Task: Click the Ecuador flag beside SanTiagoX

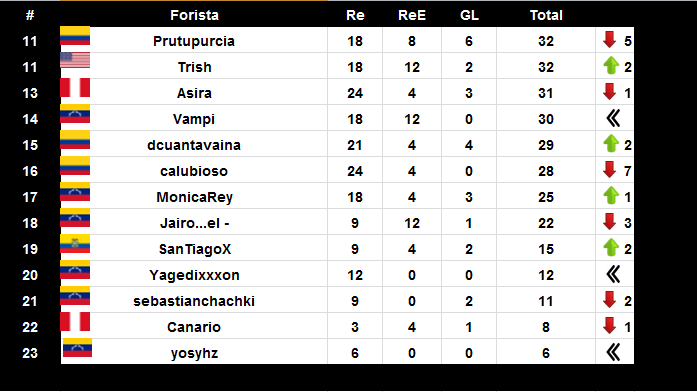Action: [75, 244]
